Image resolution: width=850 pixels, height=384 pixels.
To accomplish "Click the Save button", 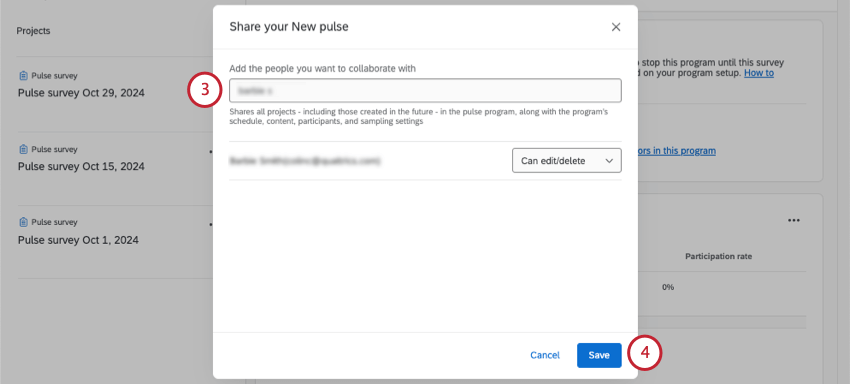I will click(x=599, y=355).
